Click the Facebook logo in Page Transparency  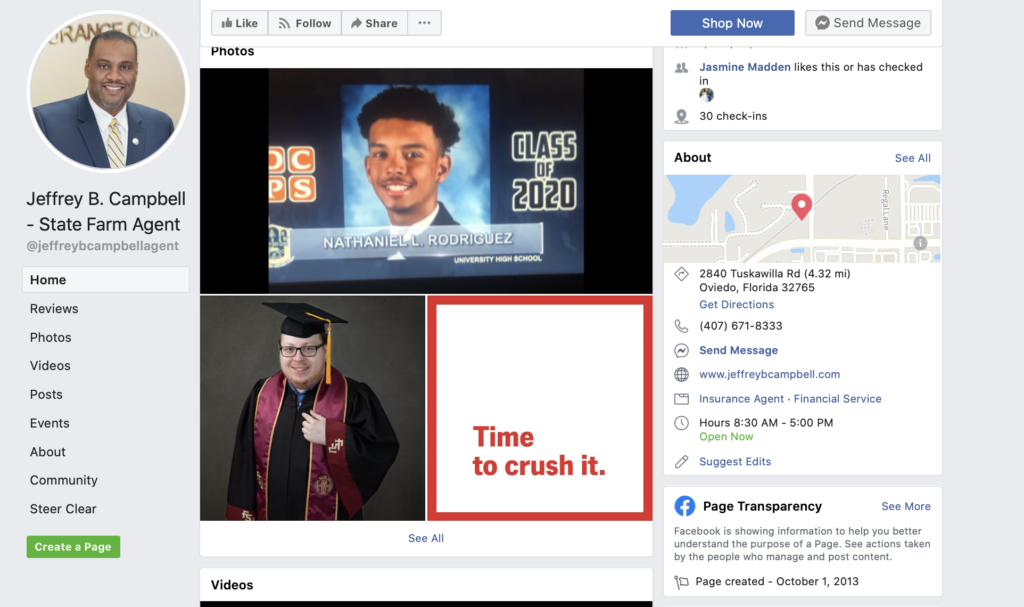pos(684,506)
